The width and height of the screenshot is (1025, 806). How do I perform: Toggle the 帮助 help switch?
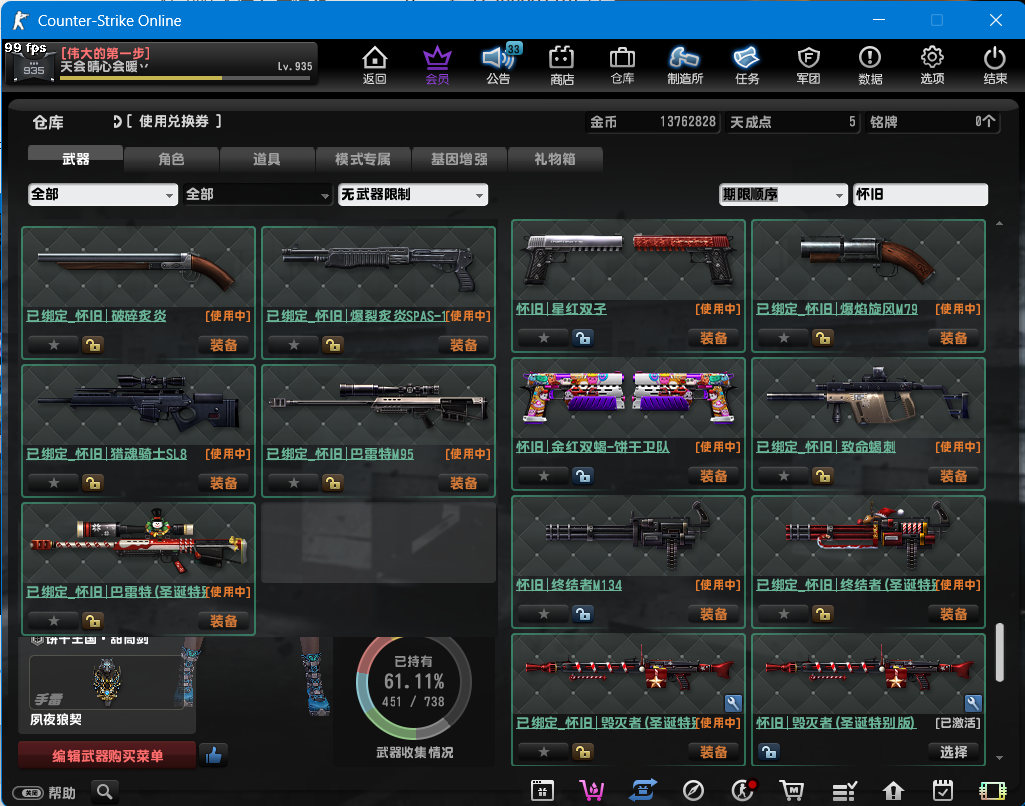click(x=27, y=793)
